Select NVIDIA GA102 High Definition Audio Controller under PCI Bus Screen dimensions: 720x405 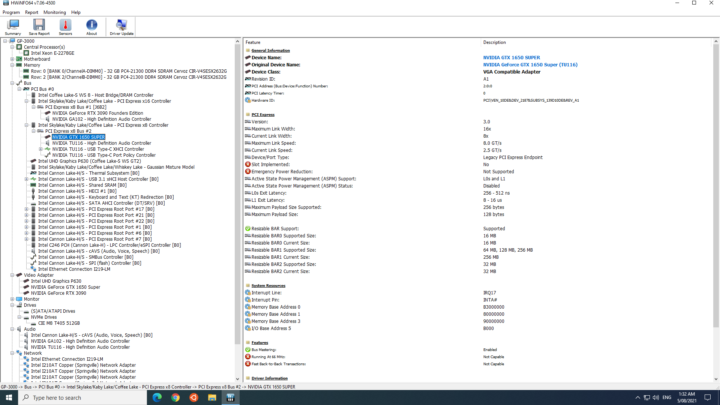tap(101, 119)
